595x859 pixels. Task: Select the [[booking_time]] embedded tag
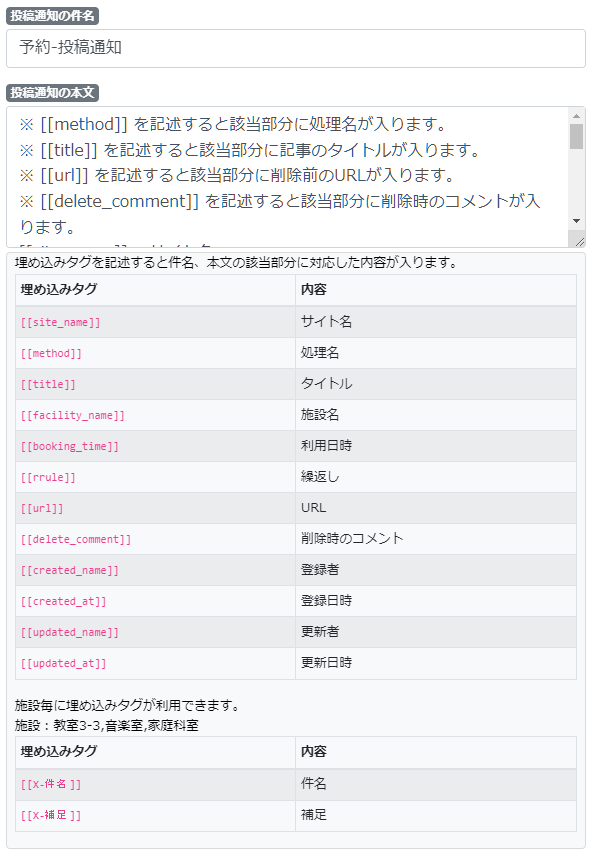[67, 446]
